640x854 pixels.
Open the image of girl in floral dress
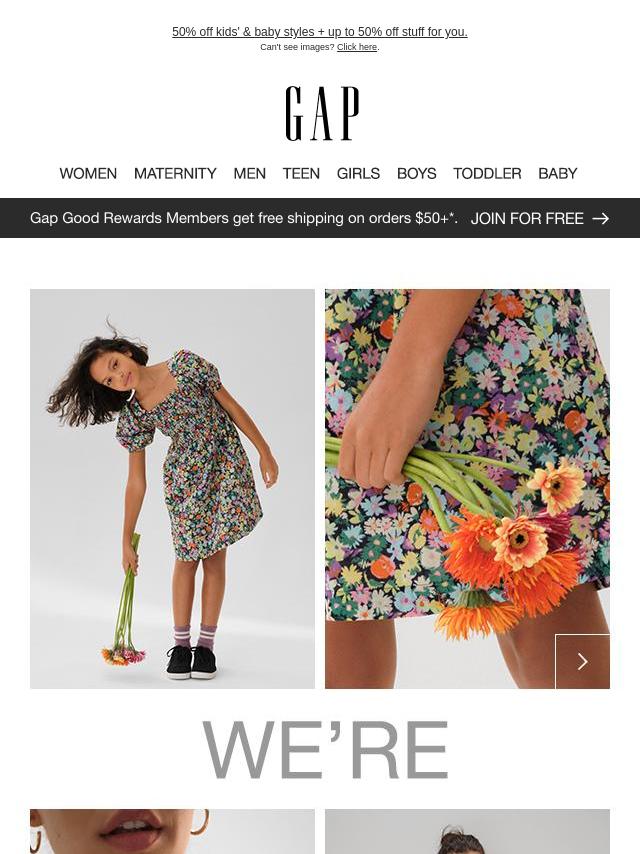tap(172, 489)
